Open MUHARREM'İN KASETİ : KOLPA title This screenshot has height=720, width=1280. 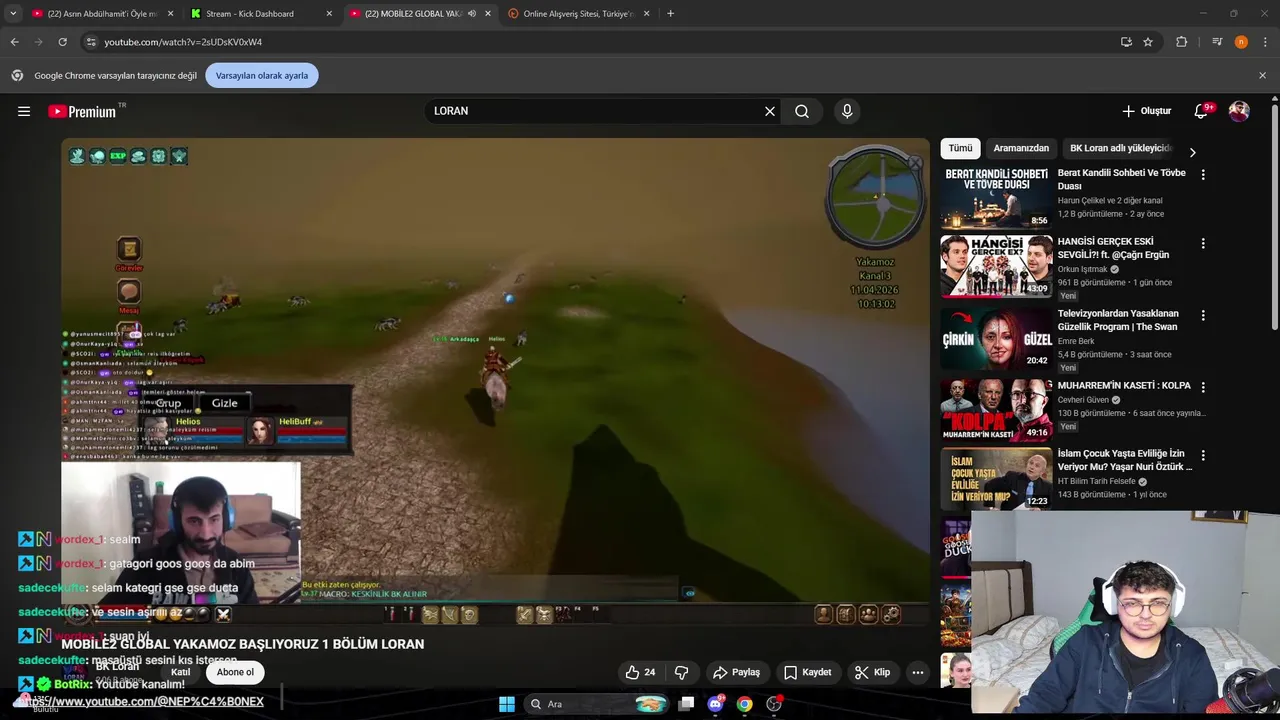click(1124, 386)
